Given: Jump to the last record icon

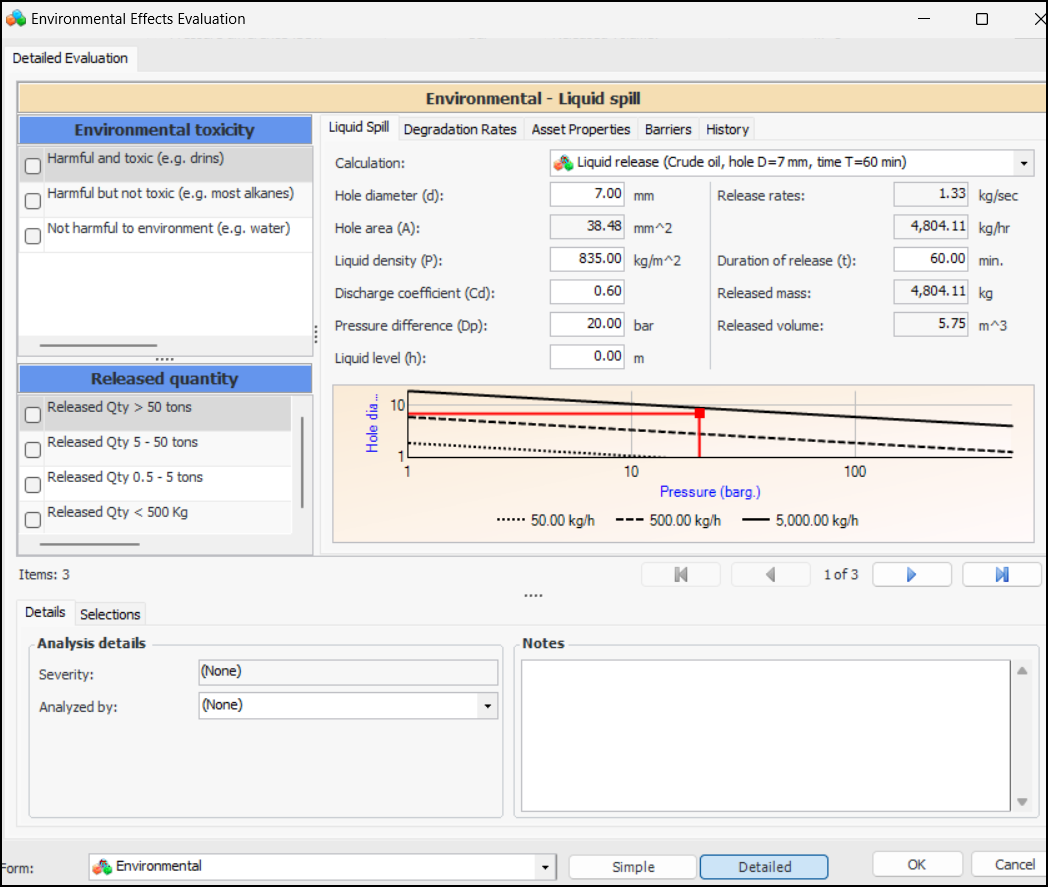Looking at the screenshot, I should (x=1001, y=574).
